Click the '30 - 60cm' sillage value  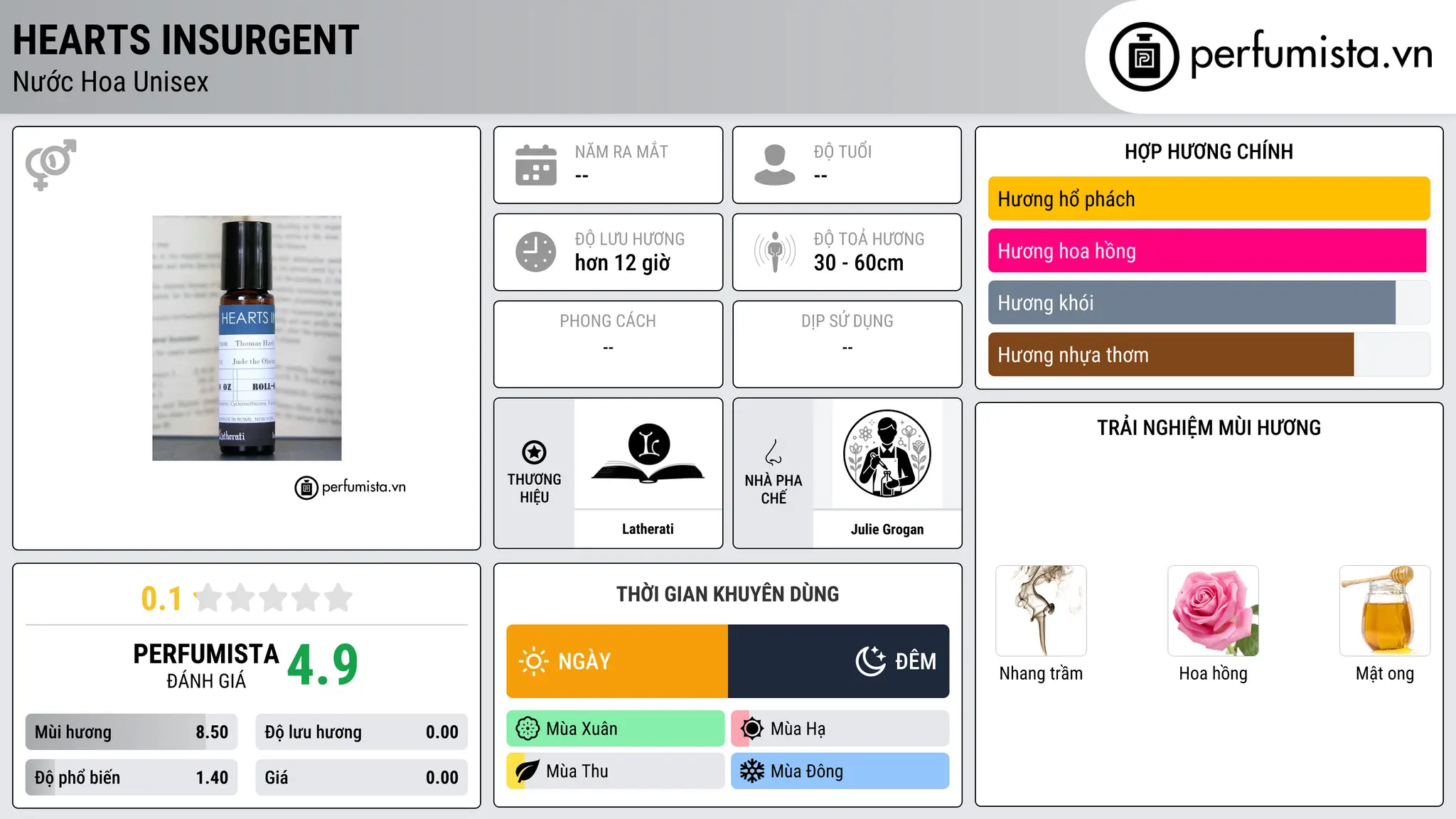click(859, 263)
